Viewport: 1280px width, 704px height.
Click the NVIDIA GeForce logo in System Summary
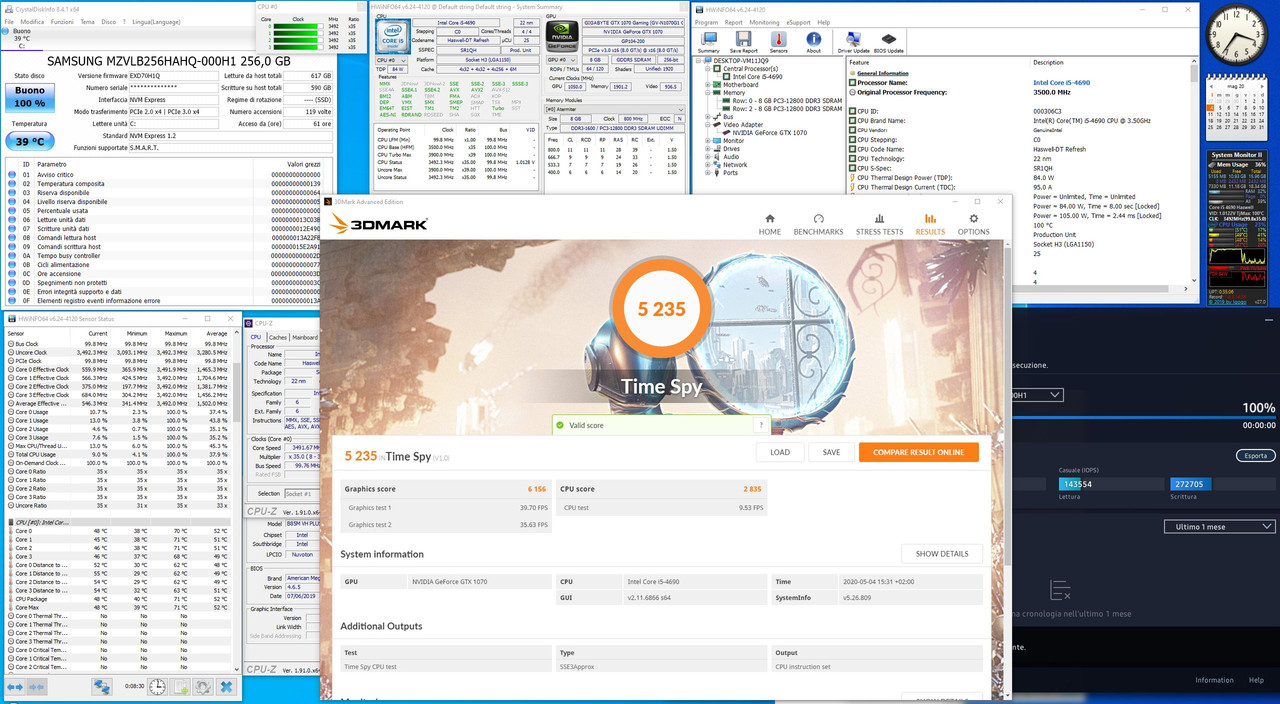(562, 38)
